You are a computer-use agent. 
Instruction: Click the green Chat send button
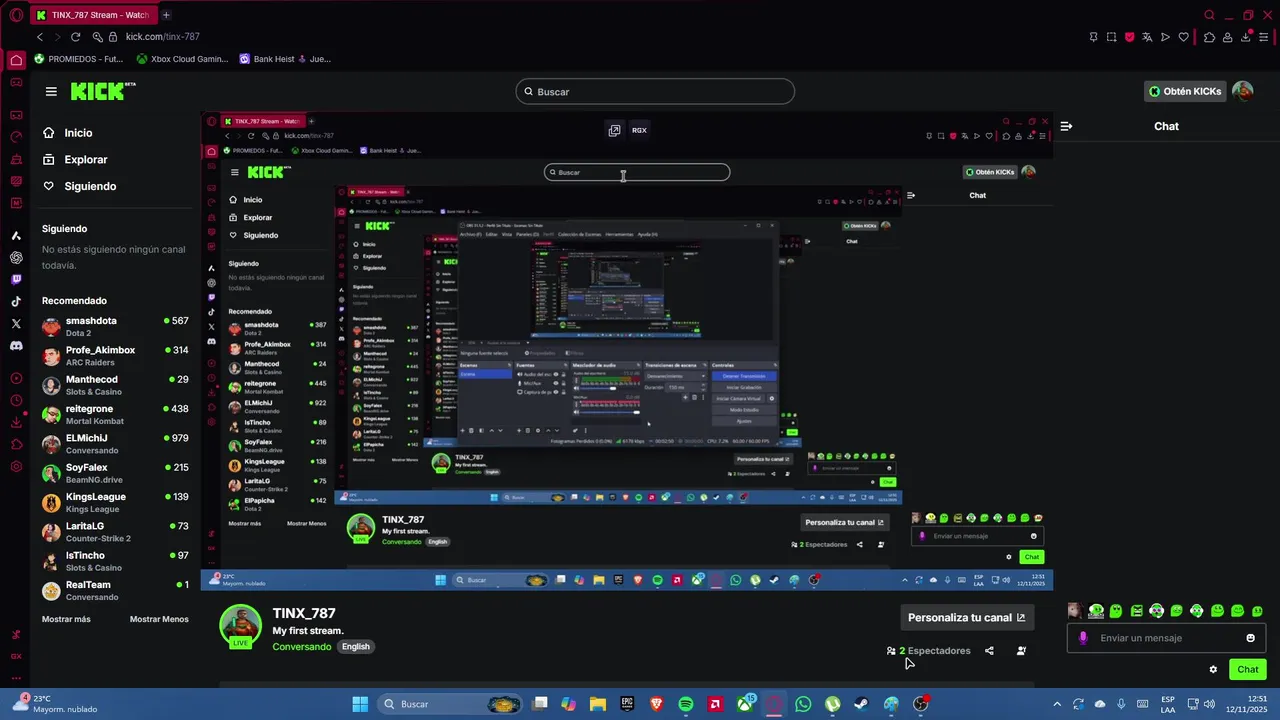point(1248,670)
